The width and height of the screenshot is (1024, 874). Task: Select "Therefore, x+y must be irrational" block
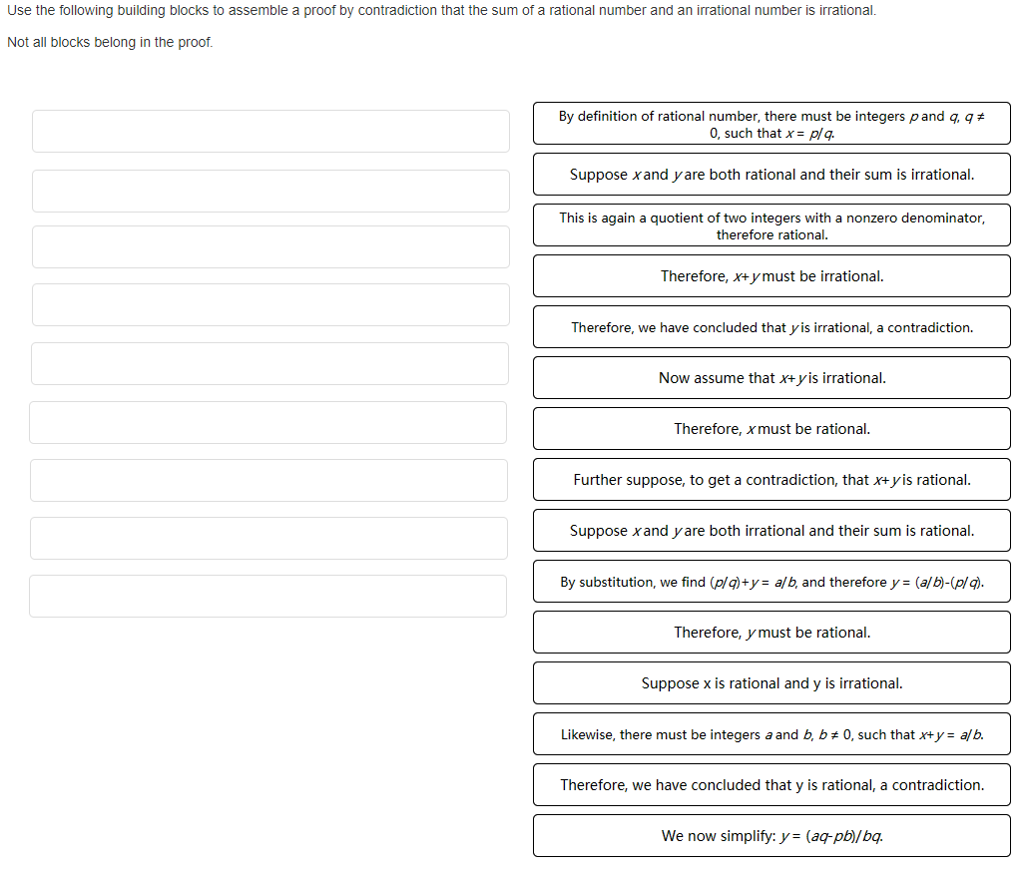point(771,276)
